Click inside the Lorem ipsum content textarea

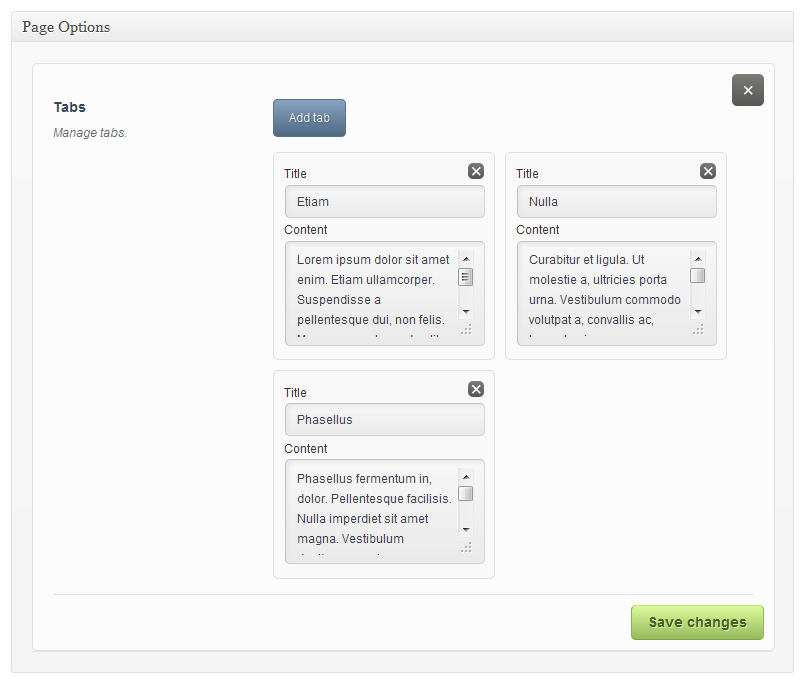pos(372,290)
